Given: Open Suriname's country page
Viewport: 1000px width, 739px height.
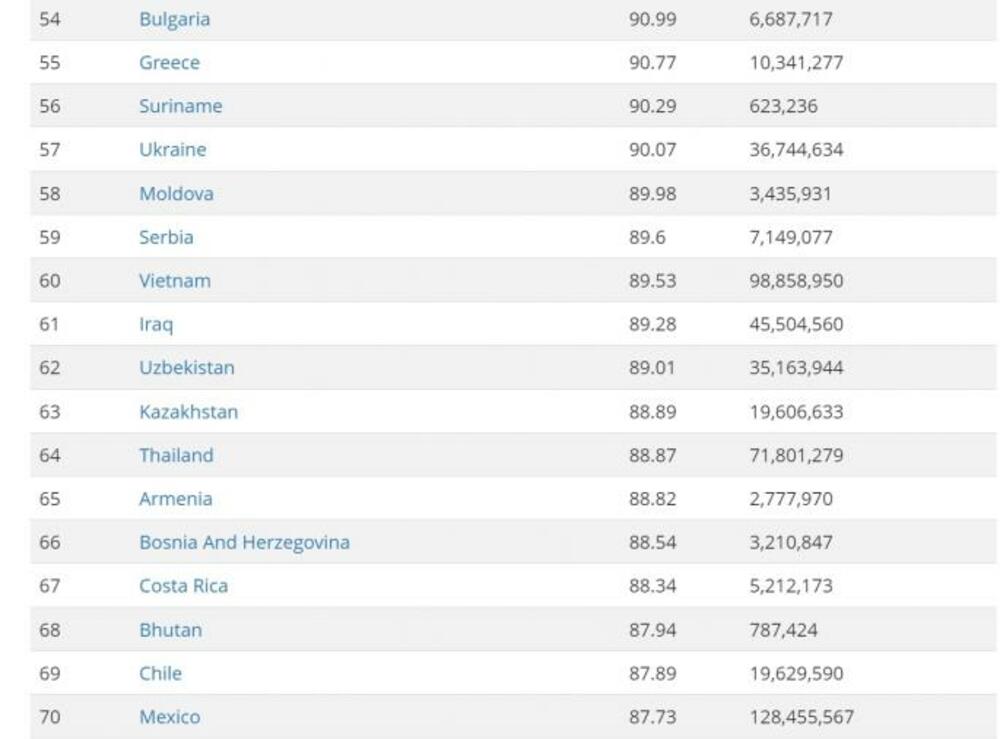Looking at the screenshot, I should click(180, 106).
